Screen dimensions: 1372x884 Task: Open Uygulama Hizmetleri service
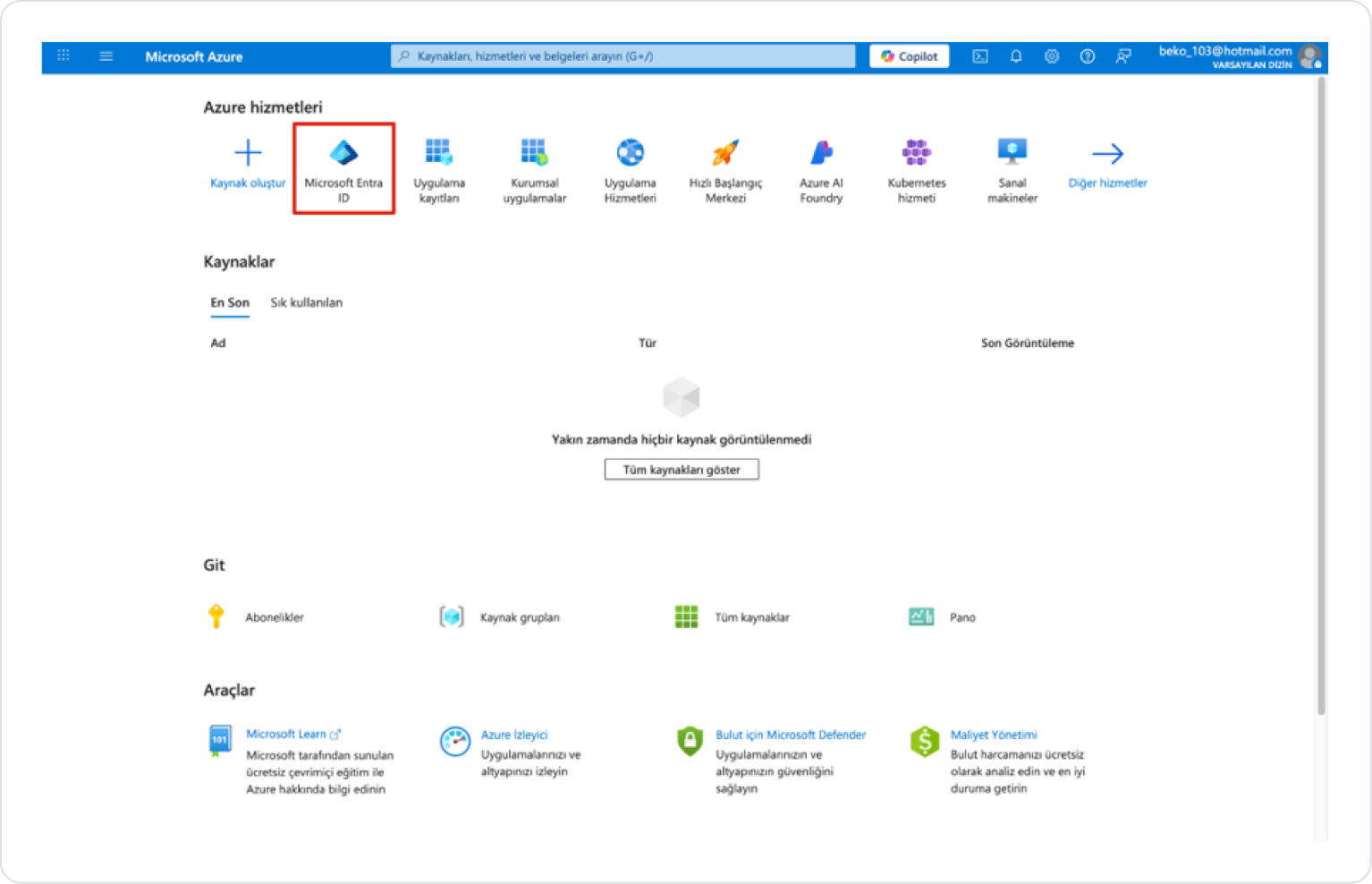[x=630, y=171]
